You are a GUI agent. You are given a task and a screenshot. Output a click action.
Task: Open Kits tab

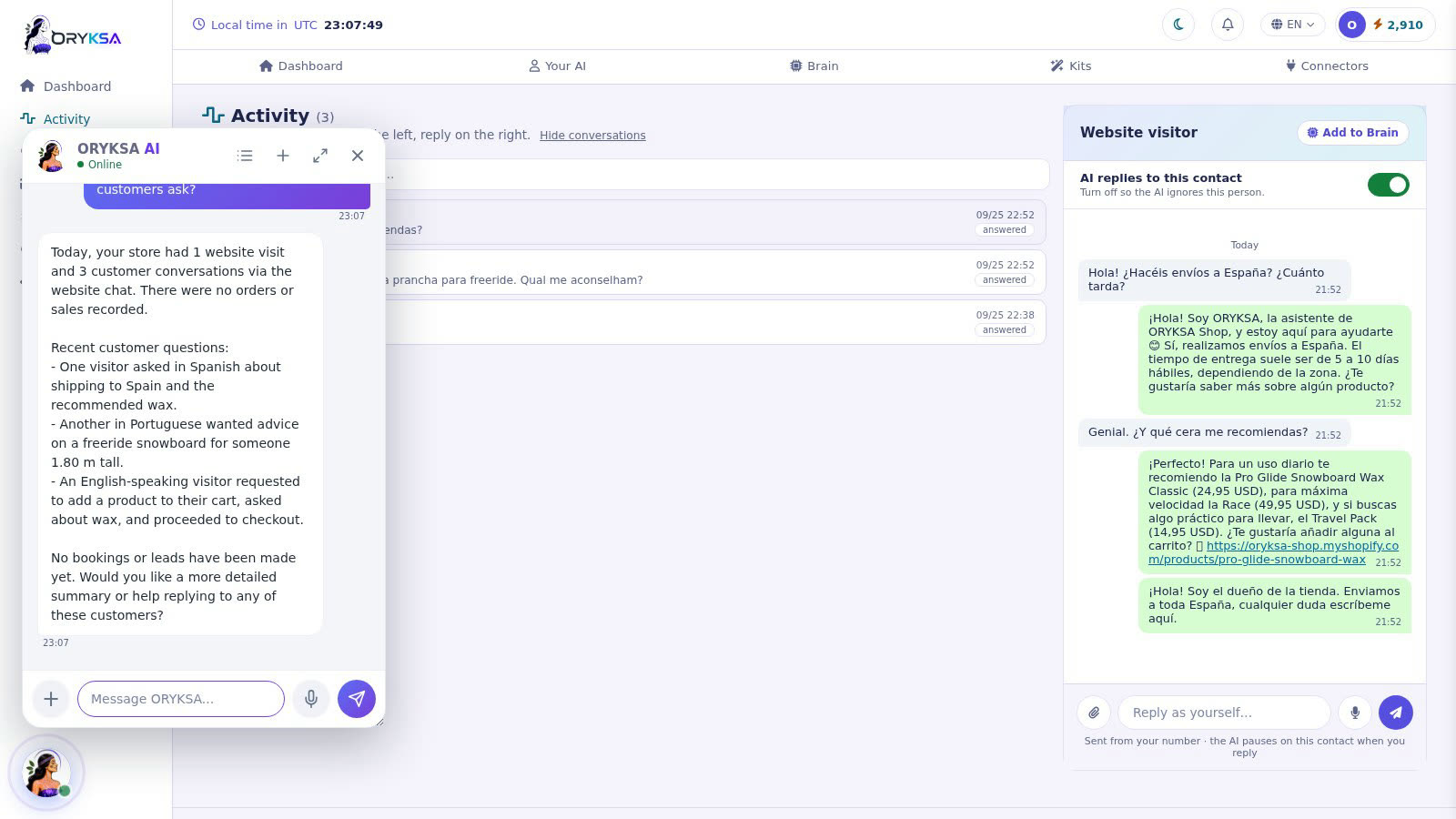[1071, 66]
